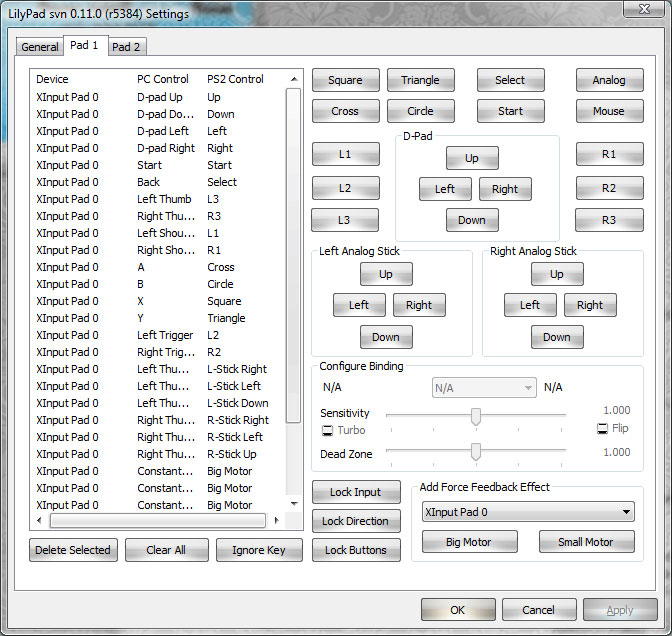
Task: Click the Cross binding button
Action: (345, 111)
